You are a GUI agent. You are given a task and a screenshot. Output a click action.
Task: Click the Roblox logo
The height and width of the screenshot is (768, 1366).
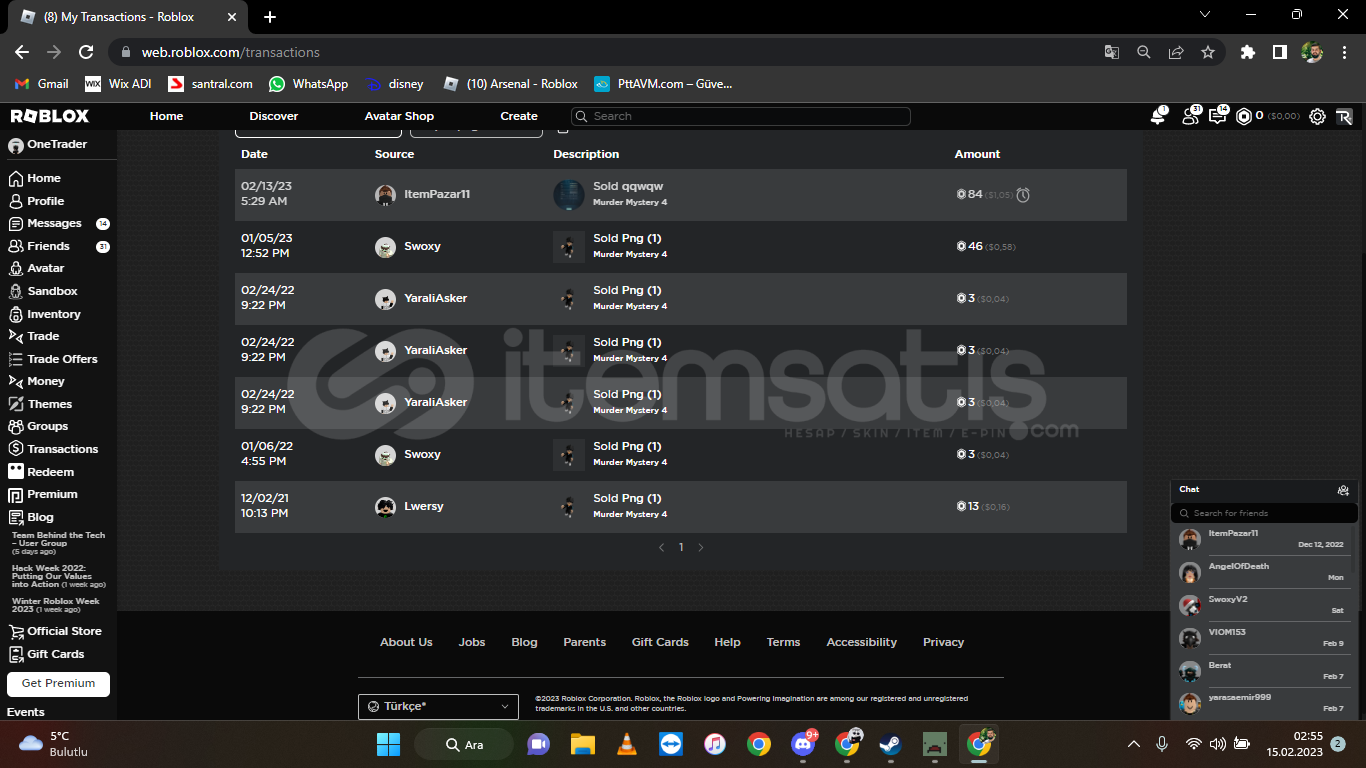coord(49,116)
